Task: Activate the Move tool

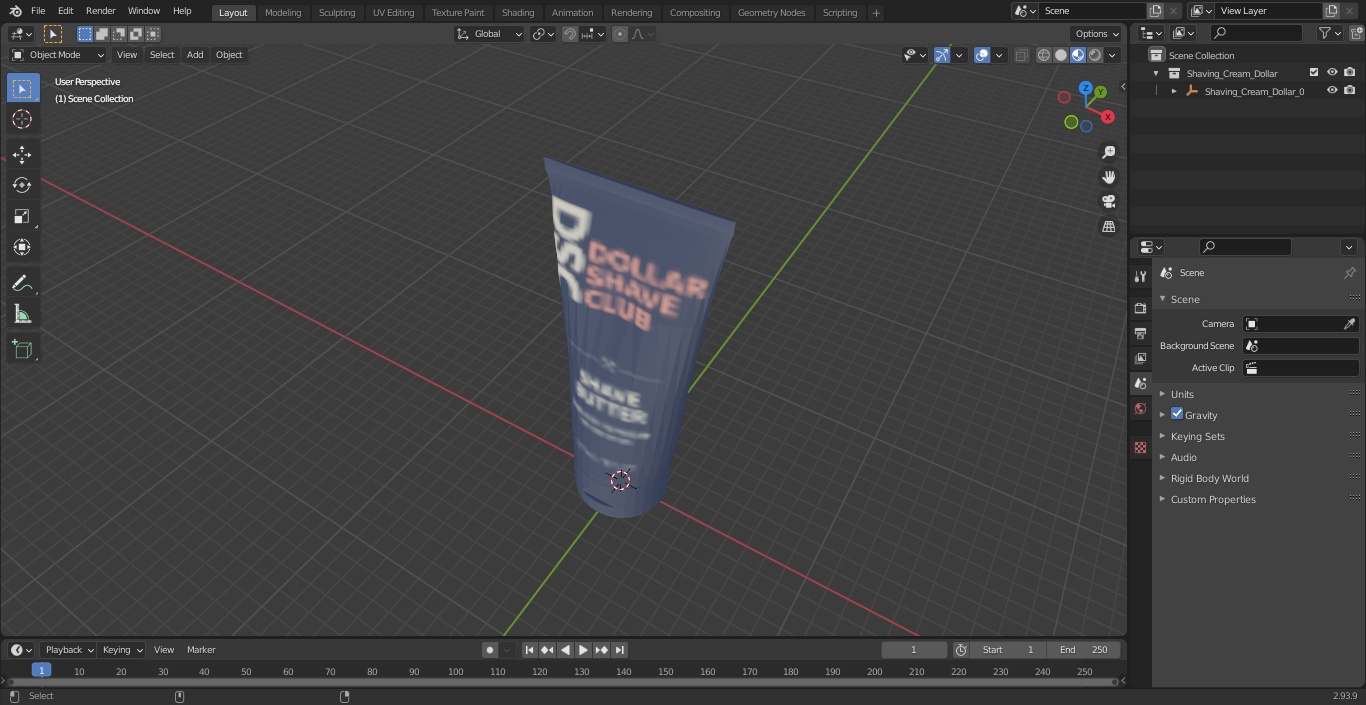Action: pyautogui.click(x=22, y=155)
